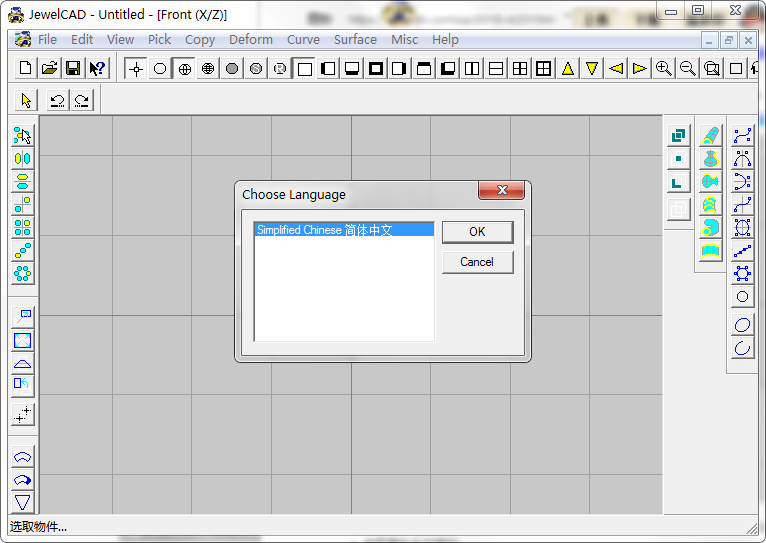Click the blue curved arrow icon at left

click(22, 480)
